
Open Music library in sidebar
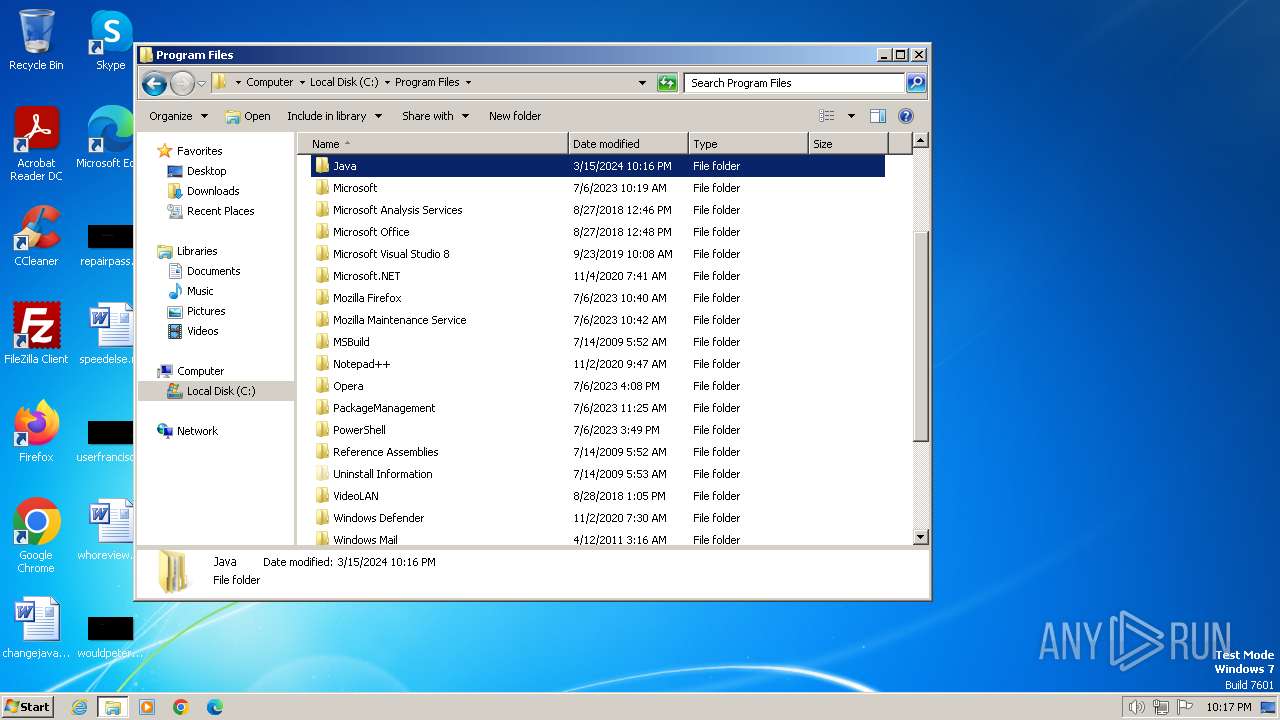pyautogui.click(x=200, y=291)
